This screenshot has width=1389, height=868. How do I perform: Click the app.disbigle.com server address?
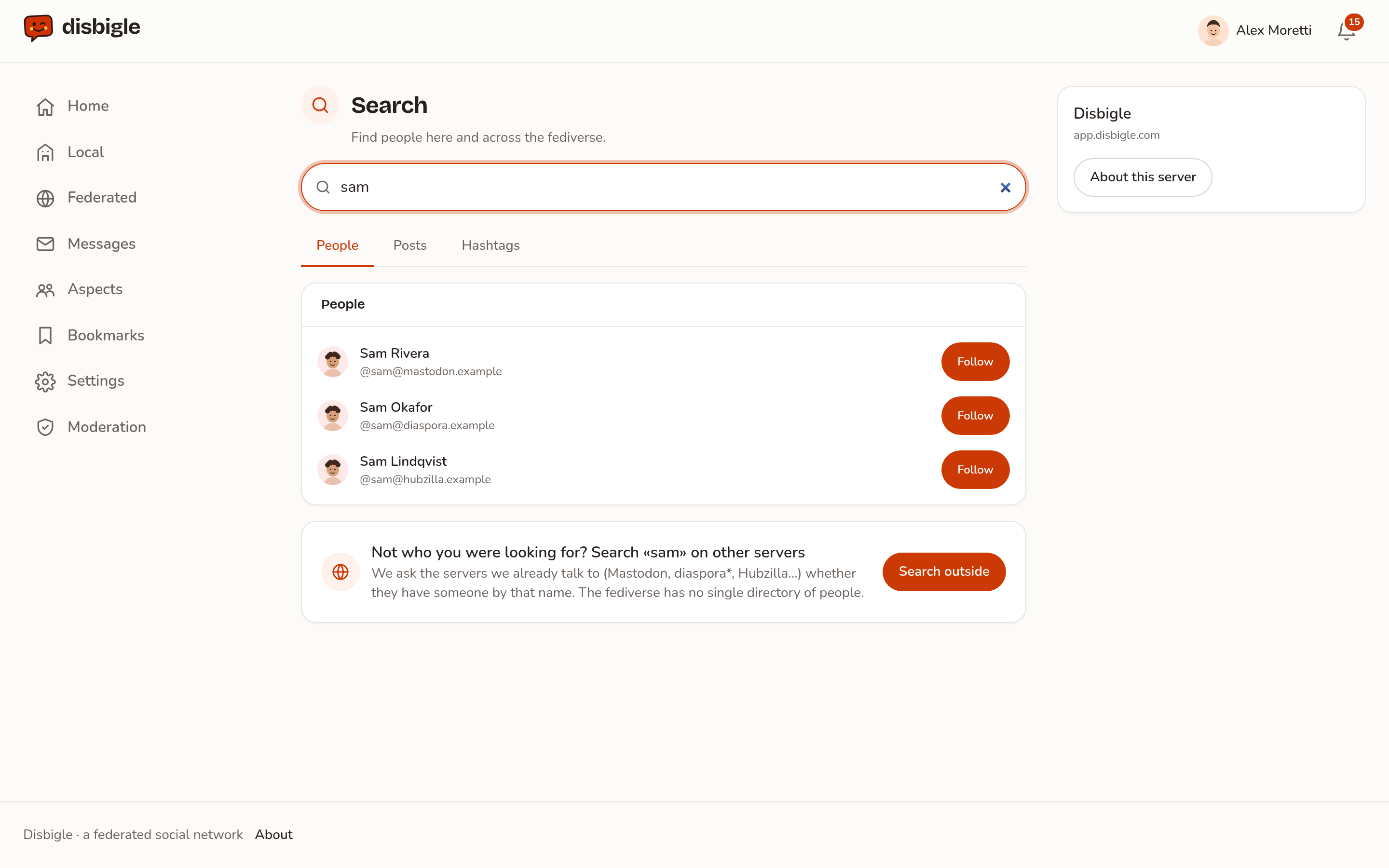(x=1117, y=136)
